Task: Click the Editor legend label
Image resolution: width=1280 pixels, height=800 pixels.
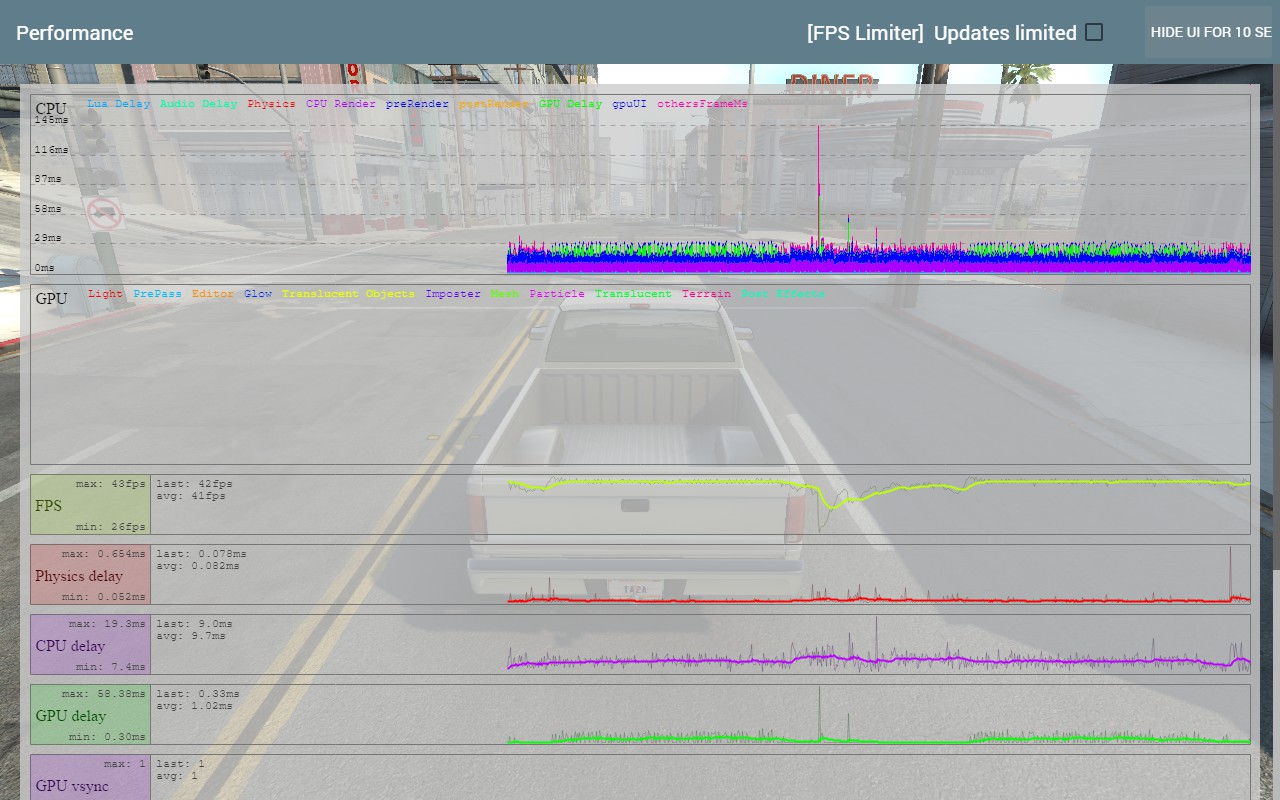Action: [213, 294]
